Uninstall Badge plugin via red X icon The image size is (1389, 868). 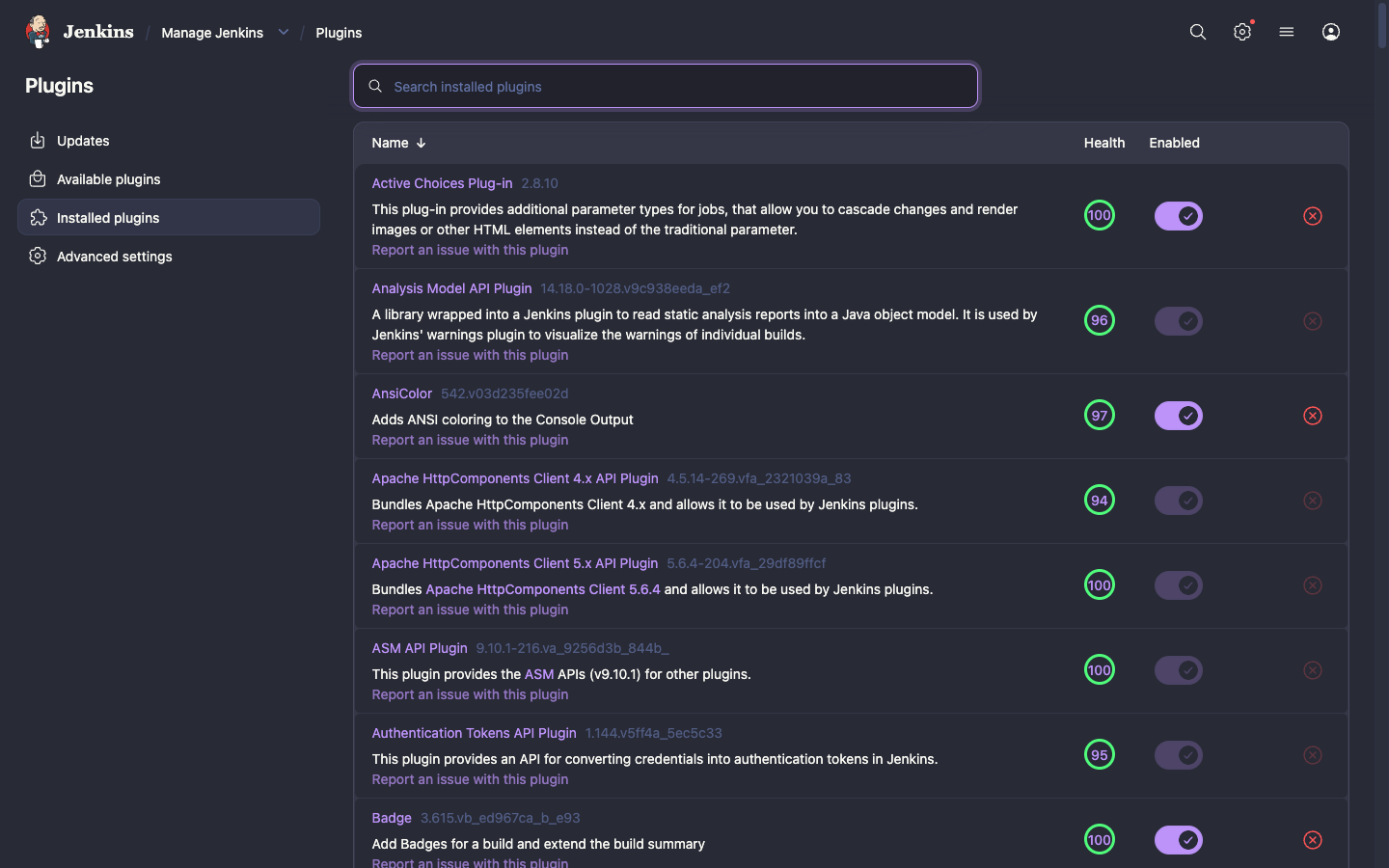[1313, 840]
